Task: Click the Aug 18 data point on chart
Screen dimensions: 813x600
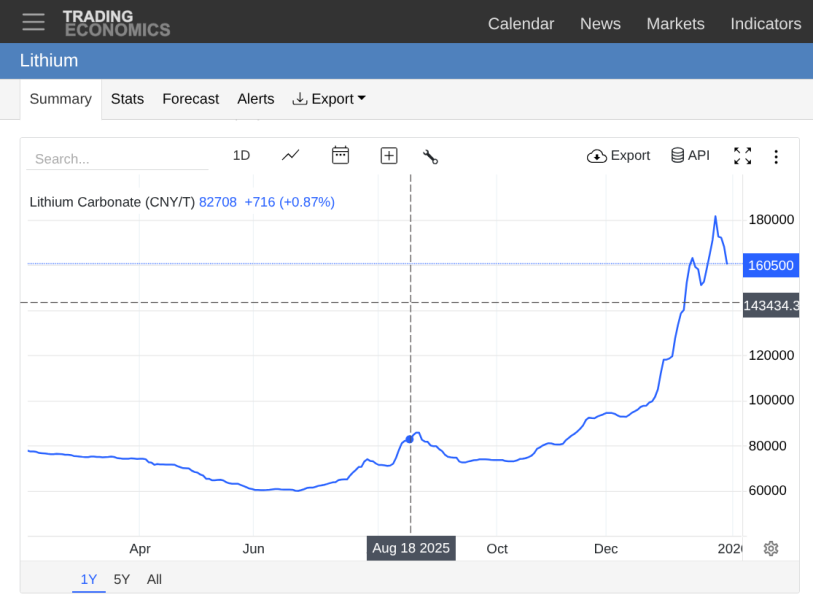Action: click(409, 439)
